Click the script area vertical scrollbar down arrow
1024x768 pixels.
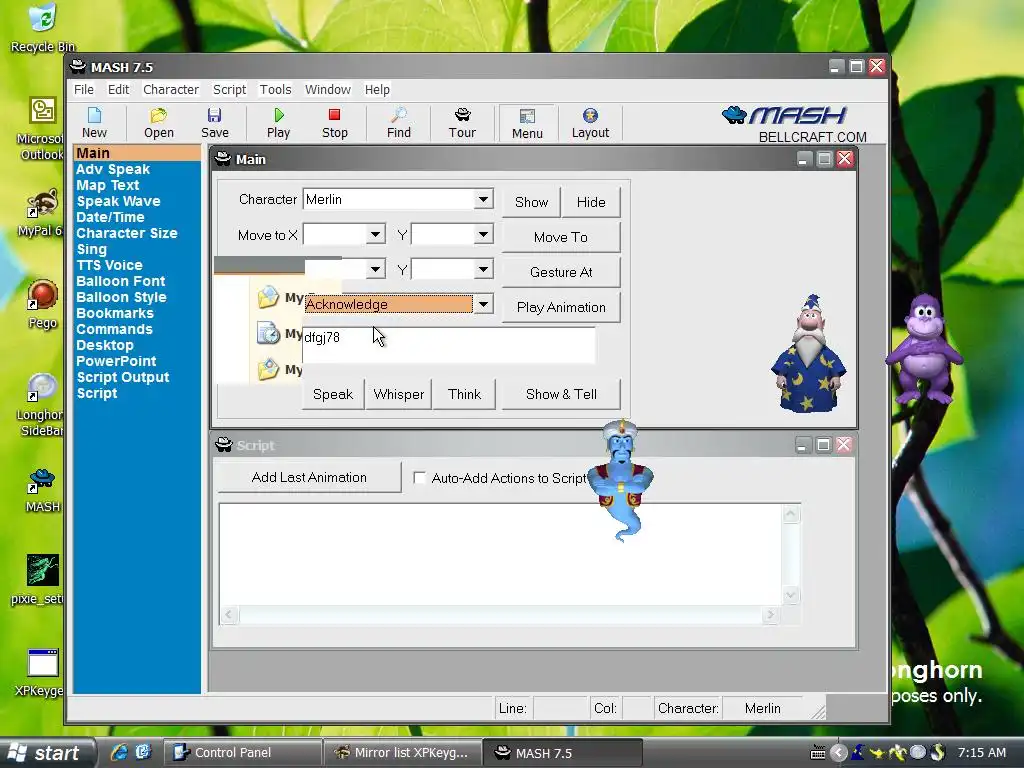tap(791, 595)
